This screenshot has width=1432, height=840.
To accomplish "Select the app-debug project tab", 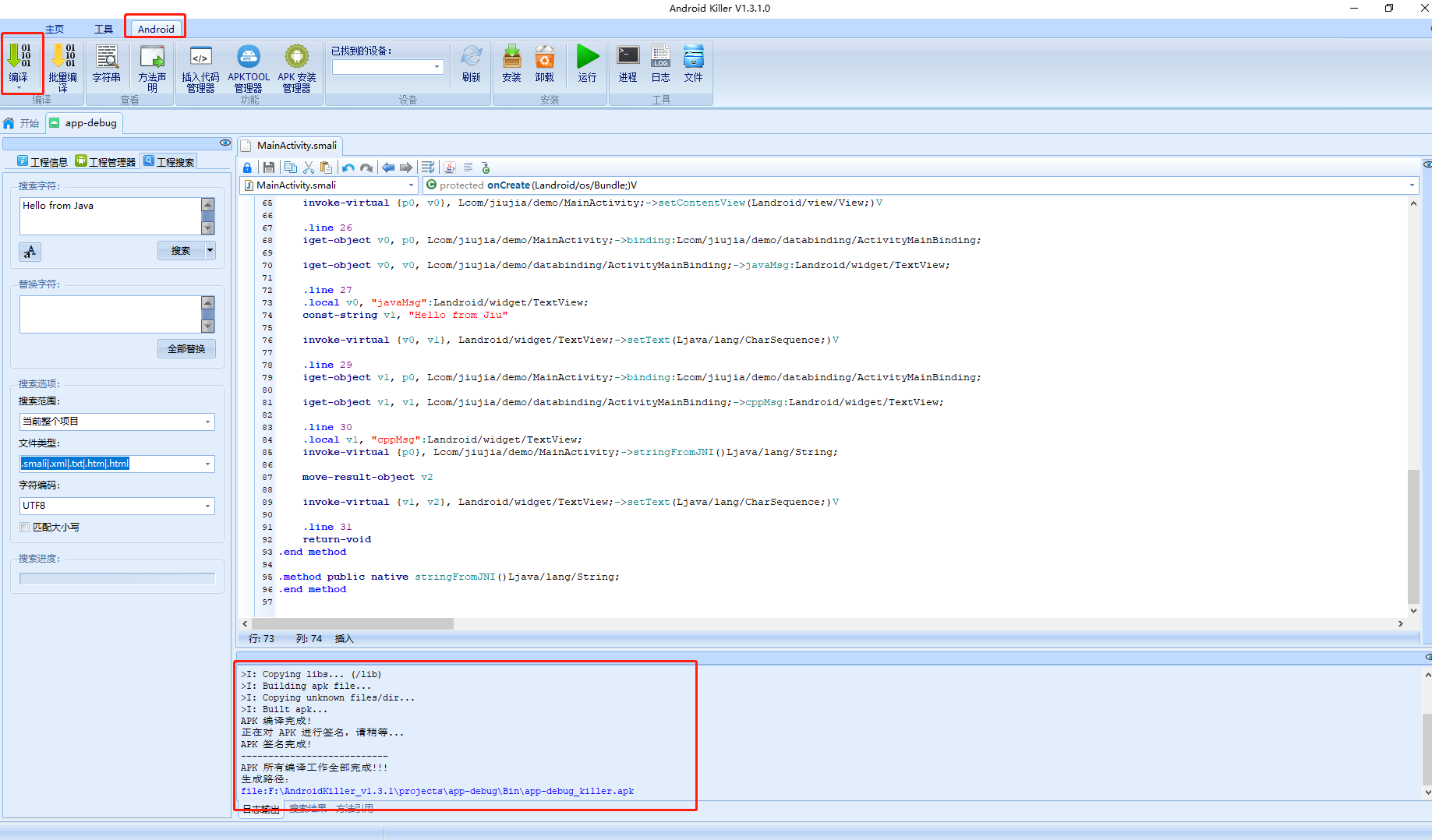I will tap(83, 123).
